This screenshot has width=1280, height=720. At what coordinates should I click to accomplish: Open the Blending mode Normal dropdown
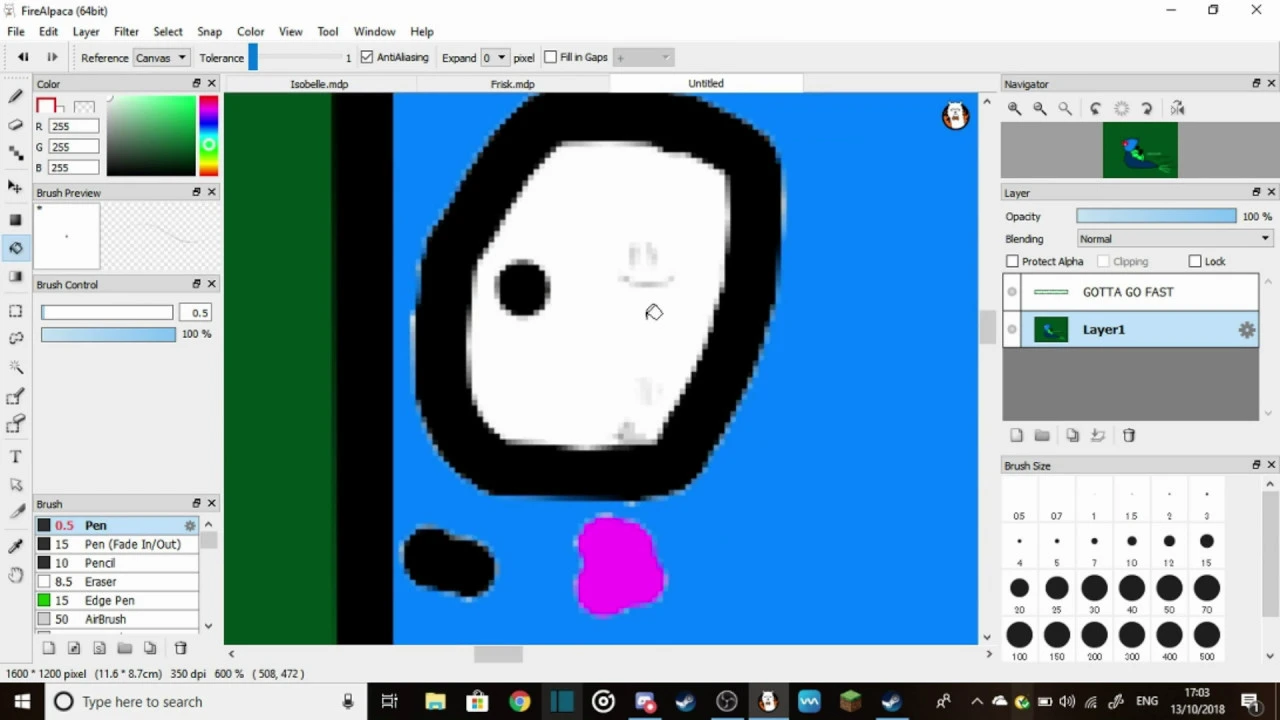1174,239
